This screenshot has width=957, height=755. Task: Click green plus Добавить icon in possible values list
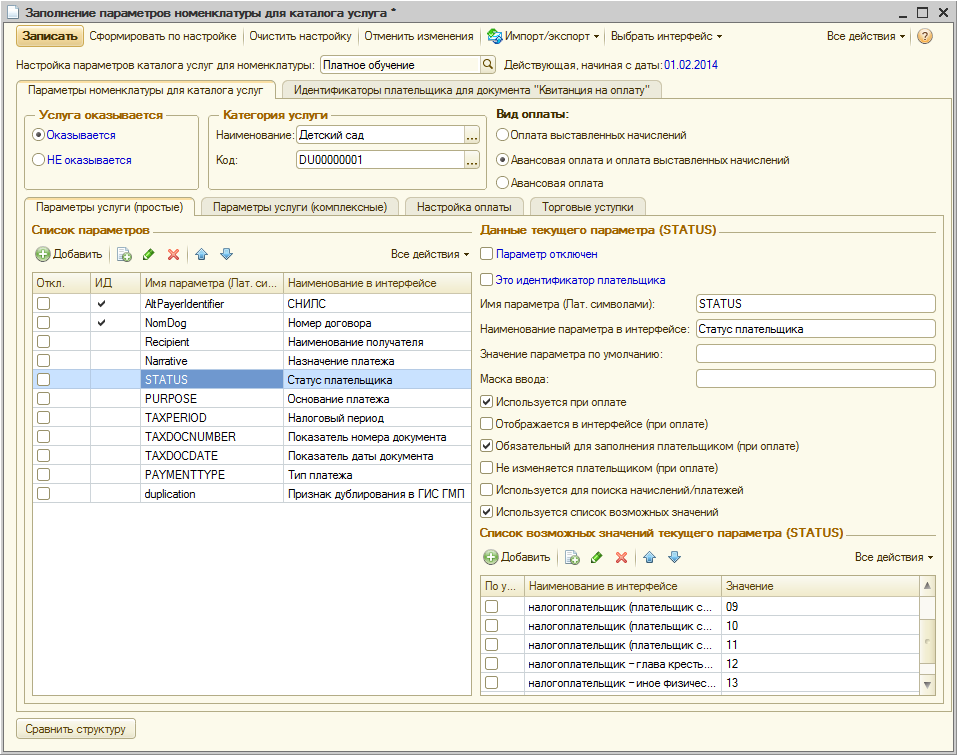pyautogui.click(x=491, y=557)
